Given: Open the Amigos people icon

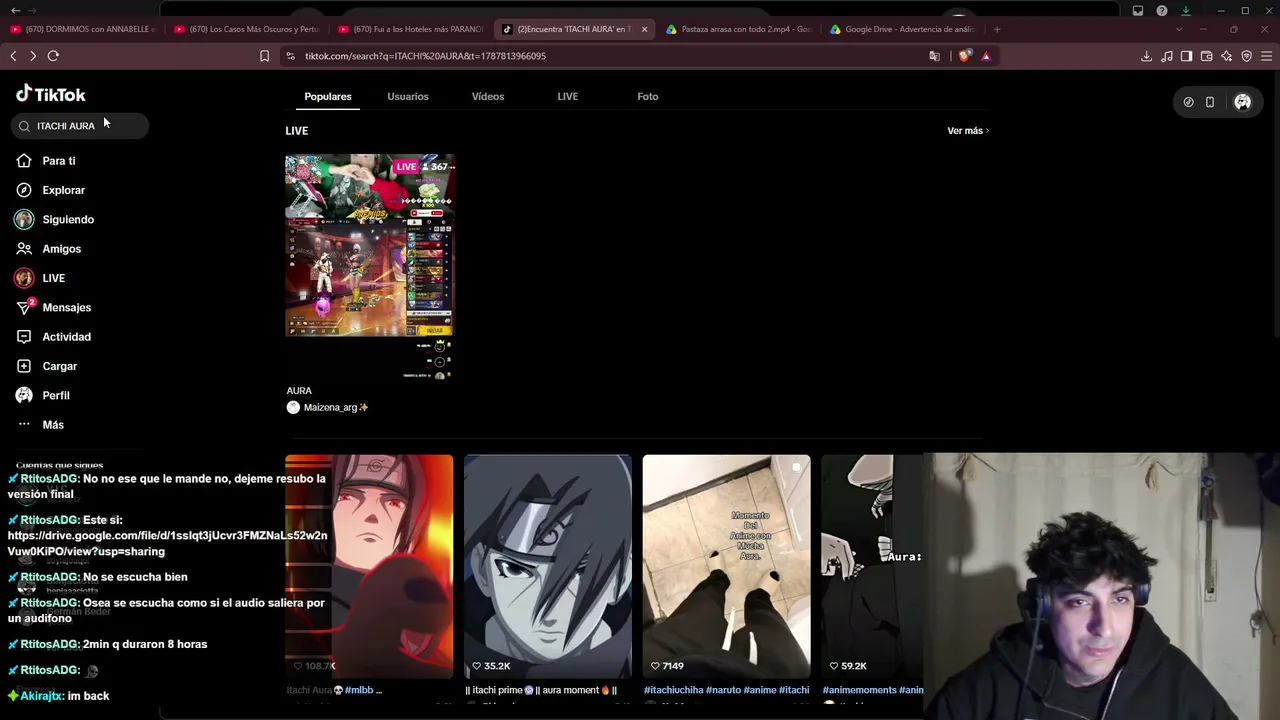Looking at the screenshot, I should pyautogui.click(x=24, y=249).
